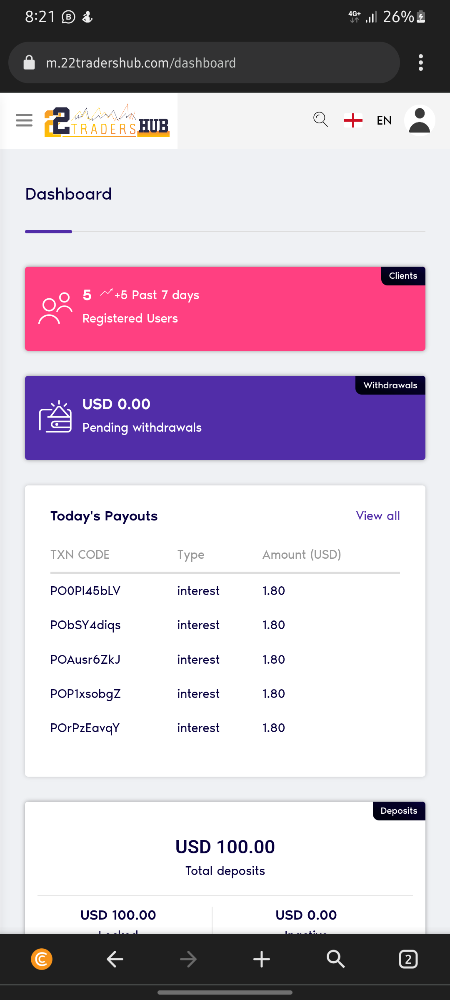The height and width of the screenshot is (1000, 450).
Task: Open the hamburger navigation menu
Action: (x=24, y=121)
